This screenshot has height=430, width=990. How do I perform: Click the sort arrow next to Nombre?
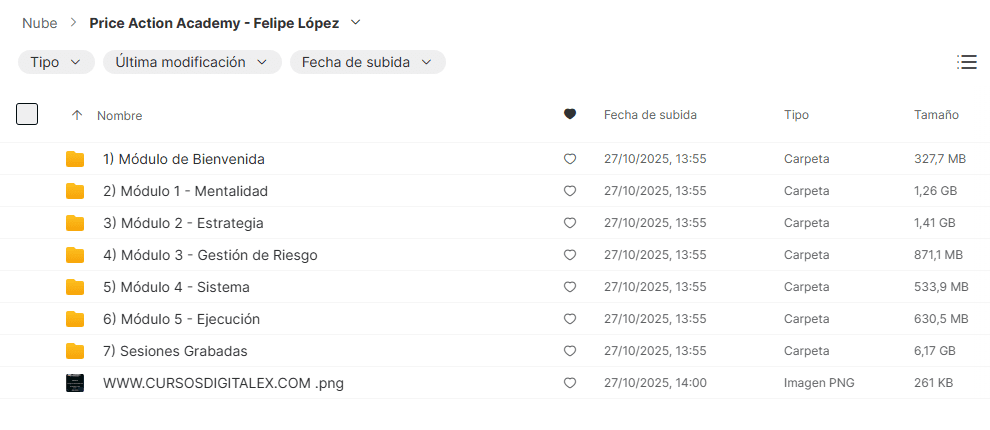click(77, 116)
